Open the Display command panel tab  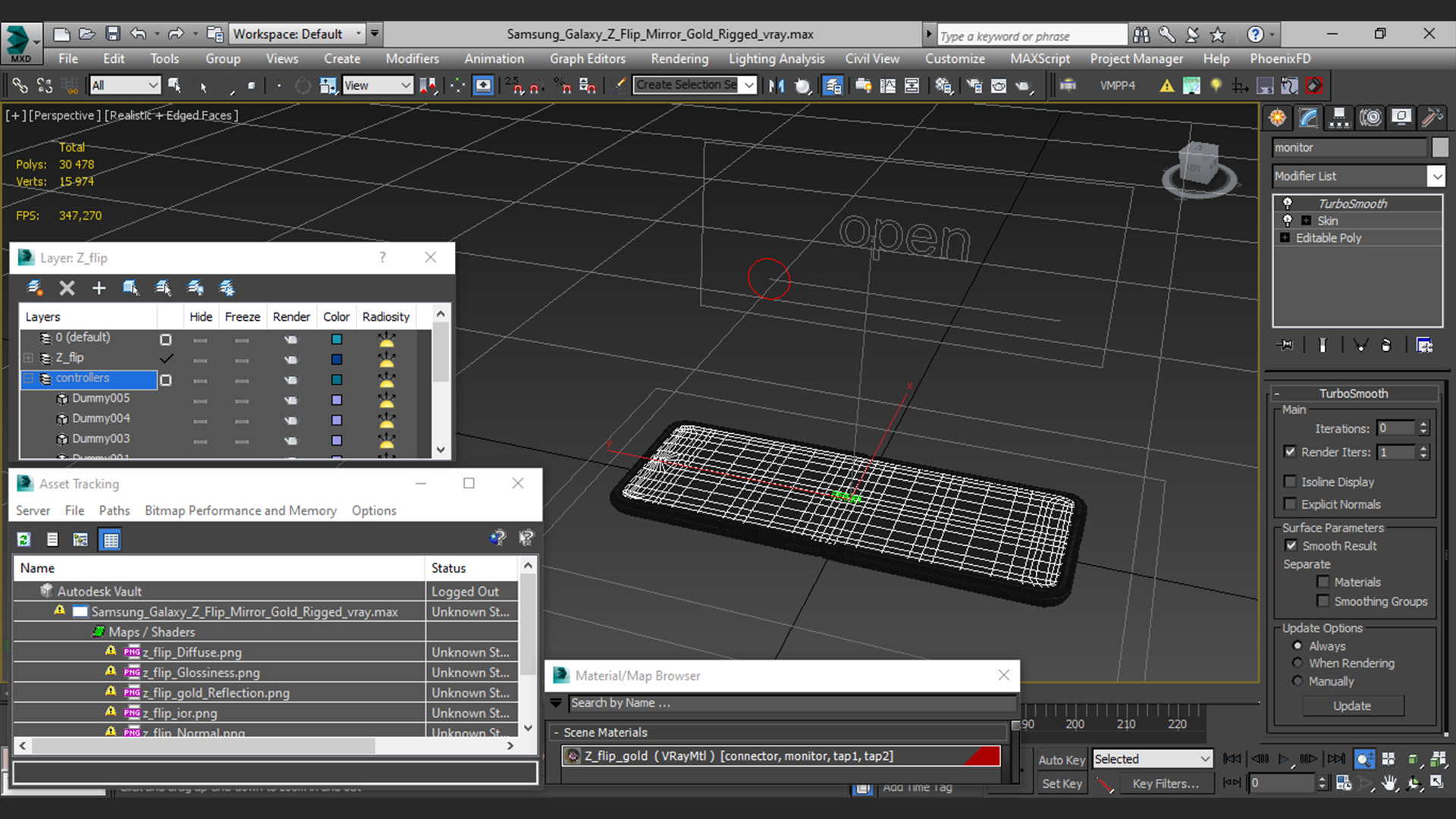coord(1401,118)
